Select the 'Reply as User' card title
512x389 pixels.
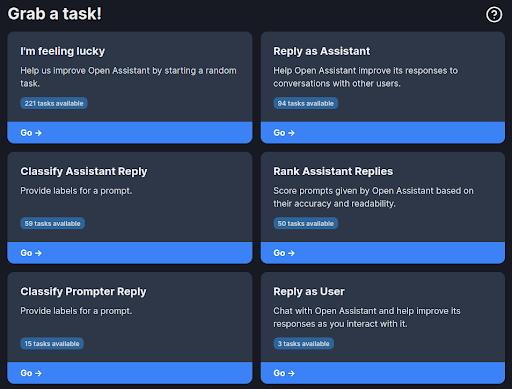point(309,291)
